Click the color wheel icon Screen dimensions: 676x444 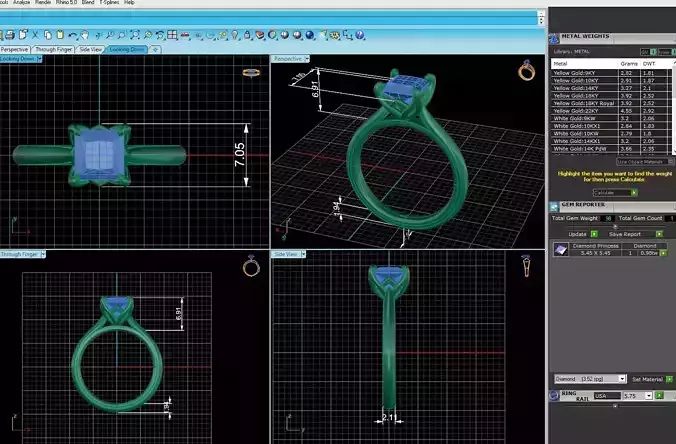pos(272,35)
